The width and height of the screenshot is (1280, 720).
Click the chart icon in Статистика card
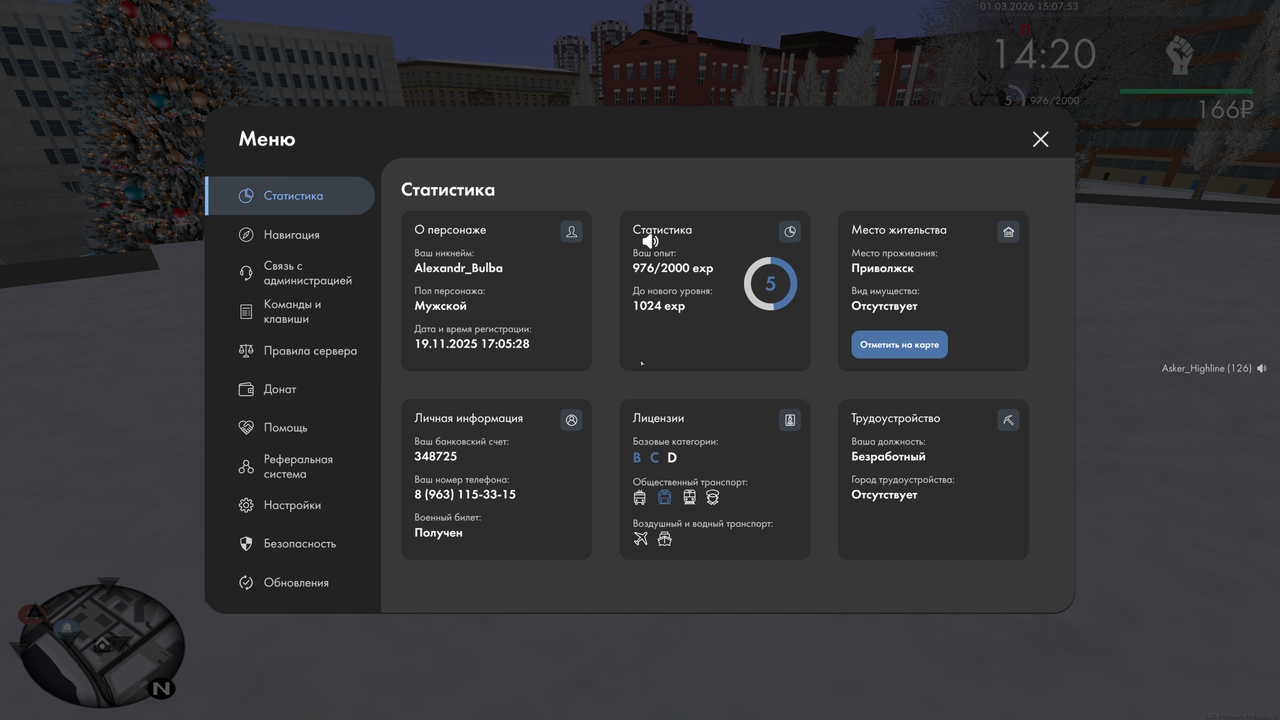(790, 232)
